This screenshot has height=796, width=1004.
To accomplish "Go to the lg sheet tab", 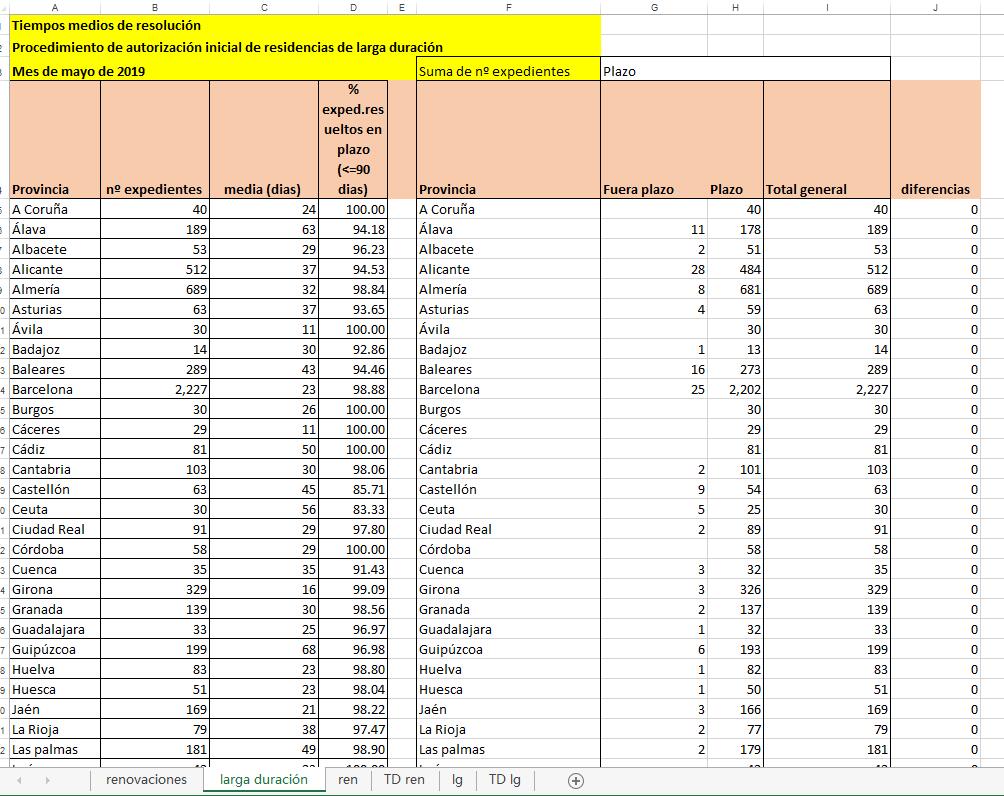I will (457, 780).
